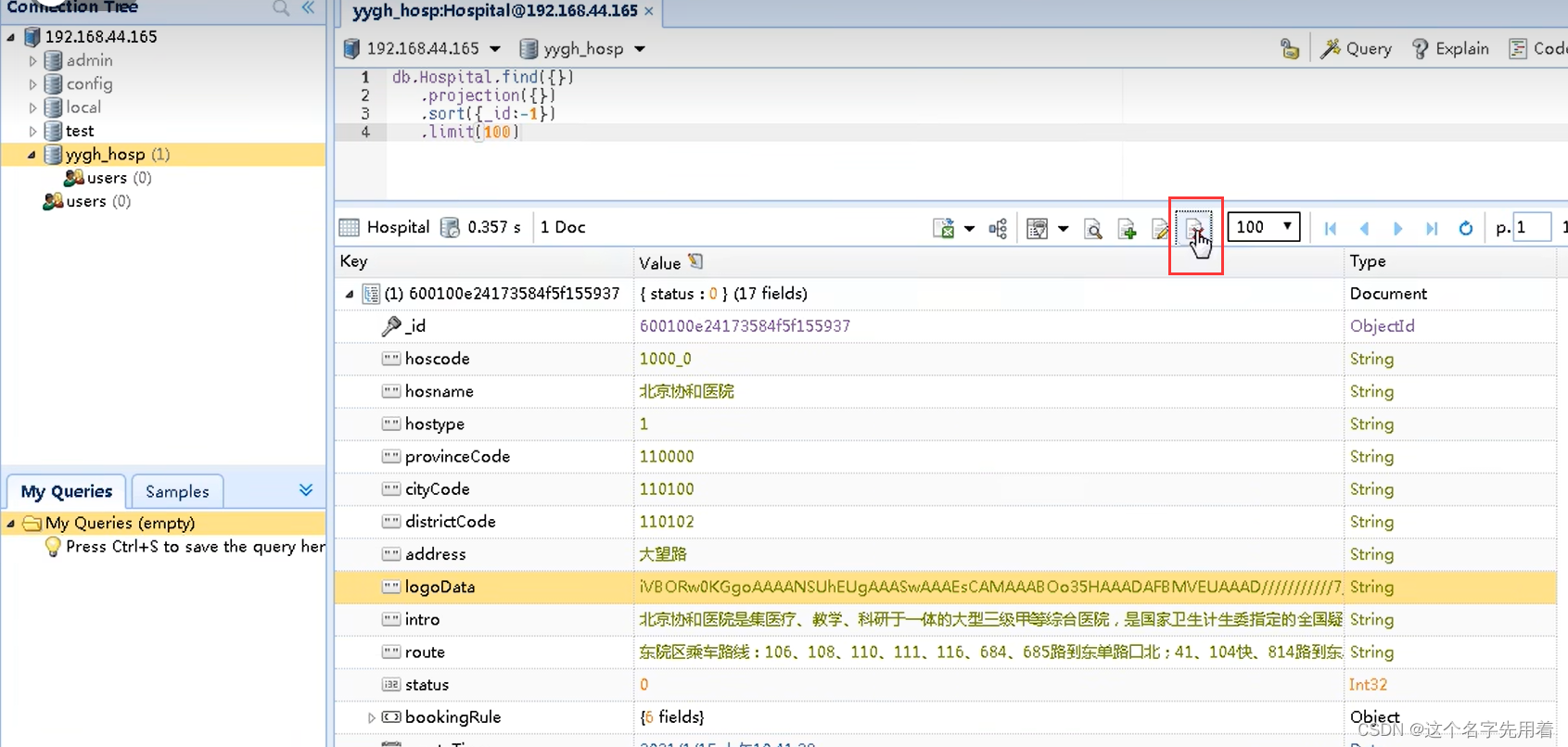
Task: Select the cityCode value 110100
Action: point(667,489)
